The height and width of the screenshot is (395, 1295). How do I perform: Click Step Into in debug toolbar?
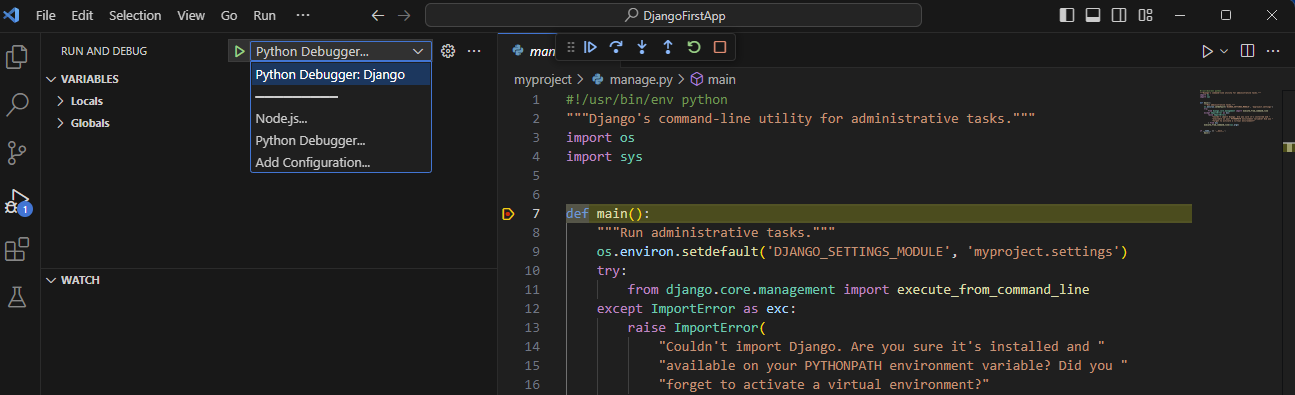(642, 47)
